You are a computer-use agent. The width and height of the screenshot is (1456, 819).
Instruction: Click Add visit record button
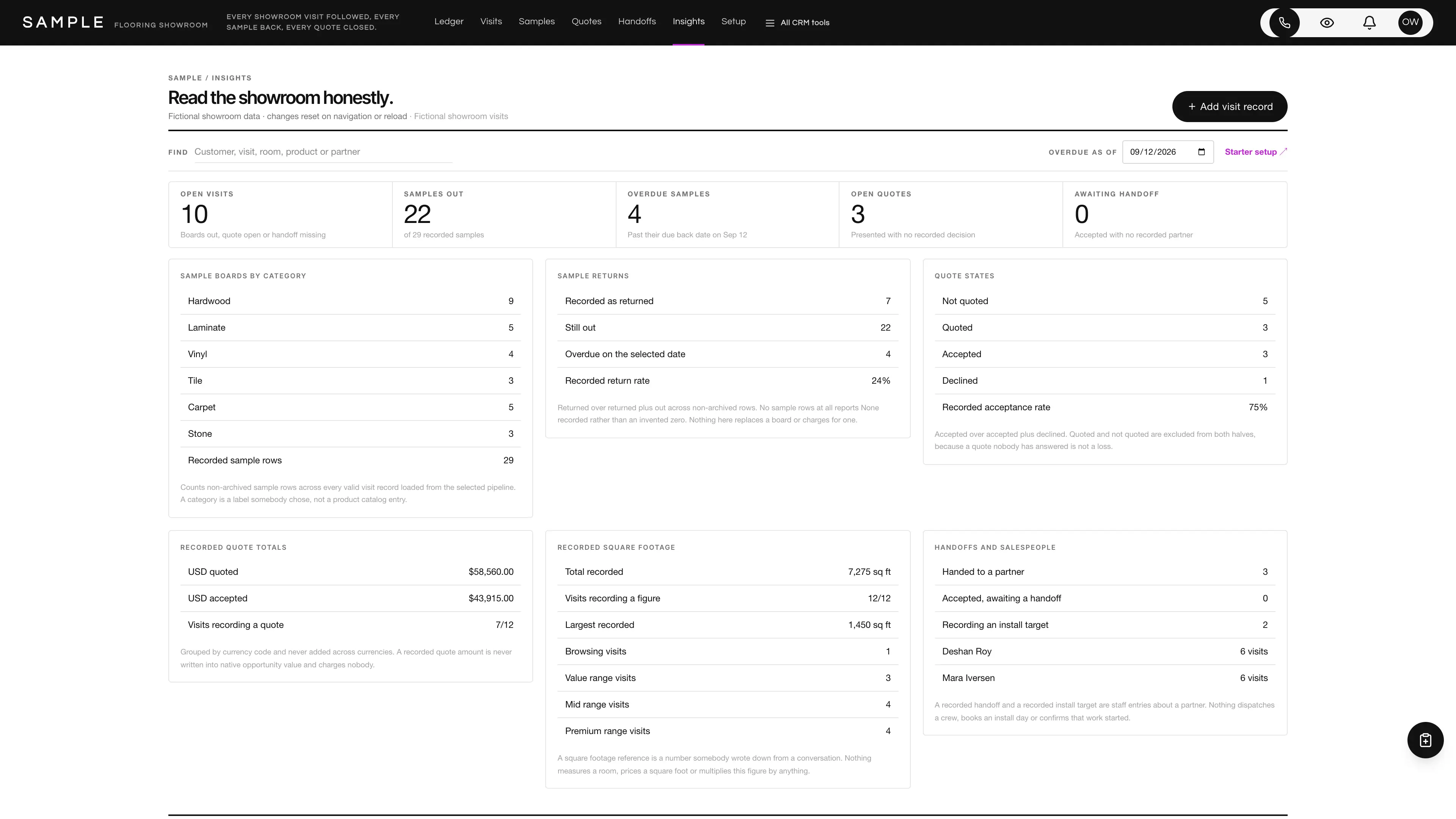pos(1229,106)
